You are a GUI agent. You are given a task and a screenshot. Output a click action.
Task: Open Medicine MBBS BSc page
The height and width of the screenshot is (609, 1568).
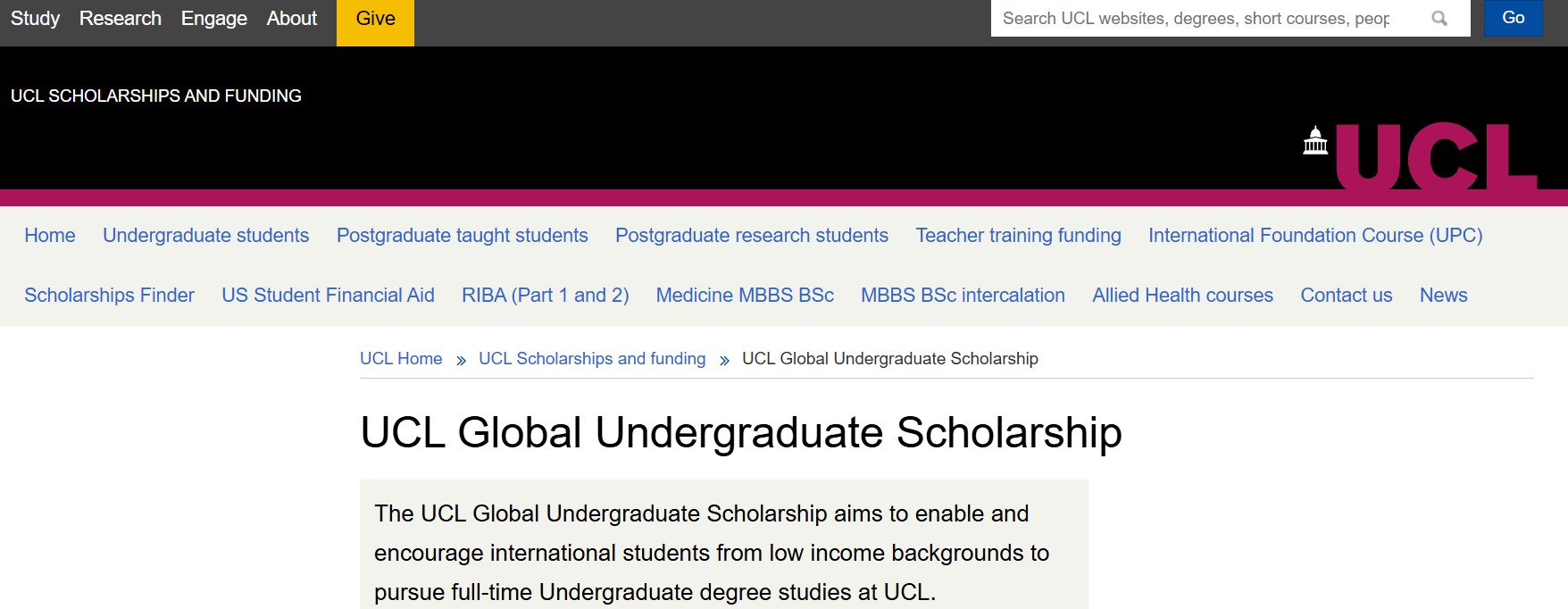pyautogui.click(x=745, y=296)
